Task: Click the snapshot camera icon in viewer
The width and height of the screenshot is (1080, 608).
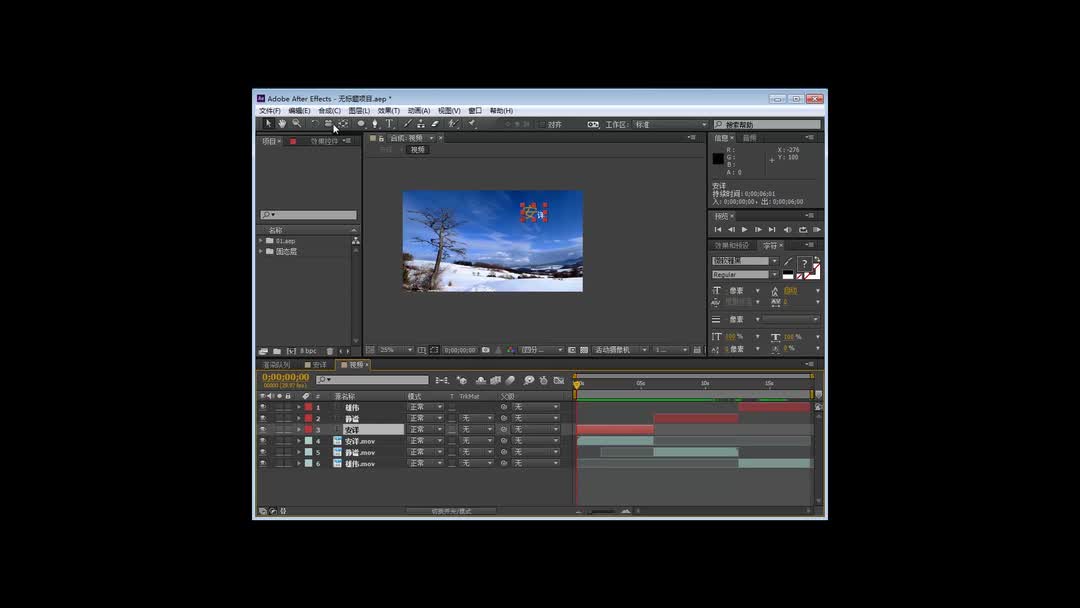Action: point(486,350)
